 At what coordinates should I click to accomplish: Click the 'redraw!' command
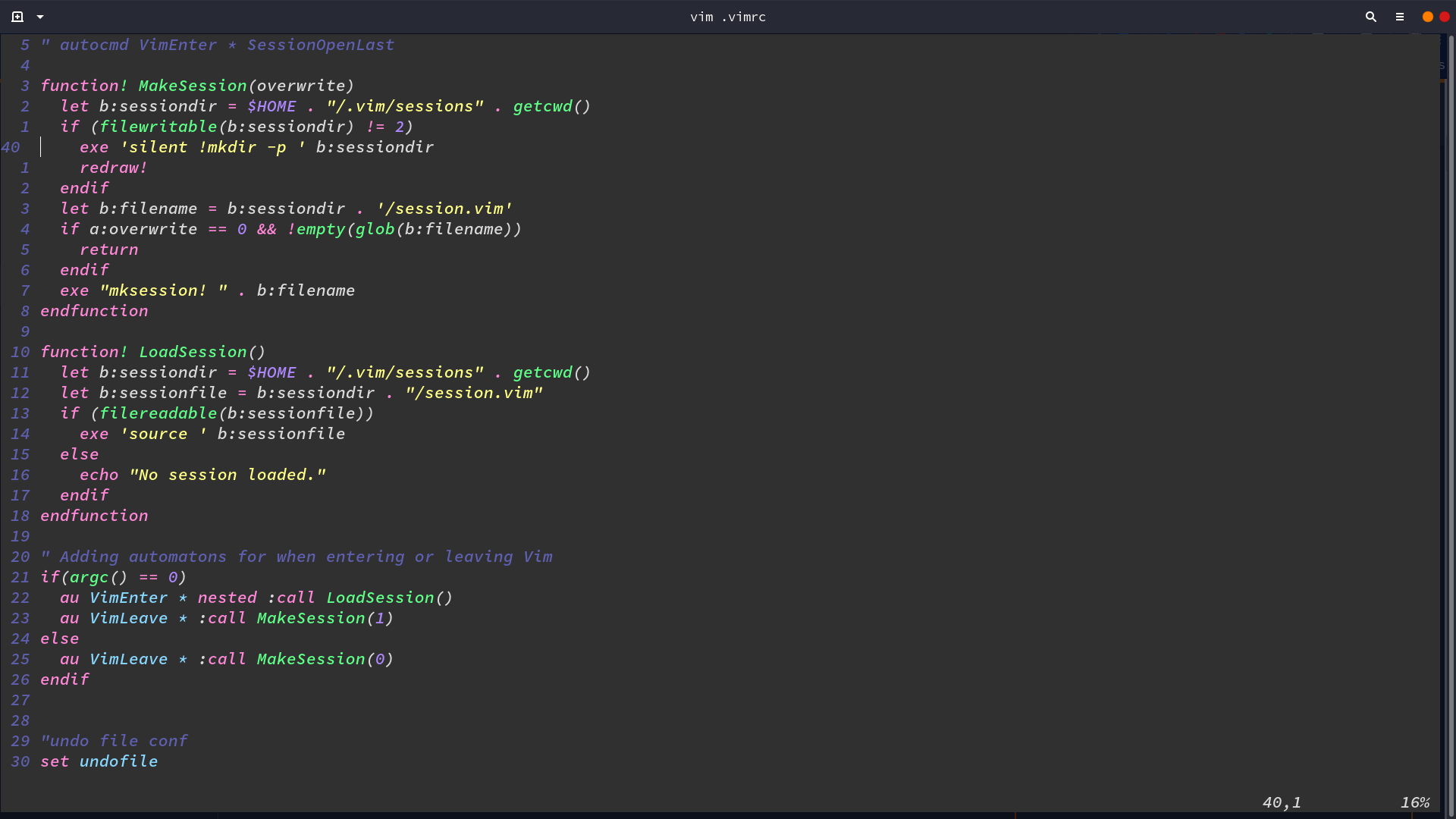pos(114,168)
